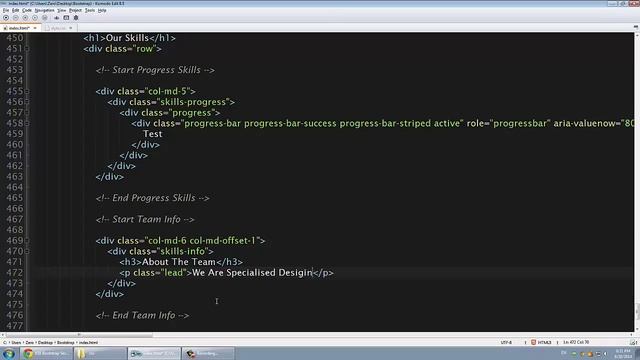Click the Ln 472 Col position indicator
Viewport: 640px width, 360px height.
coord(576,342)
